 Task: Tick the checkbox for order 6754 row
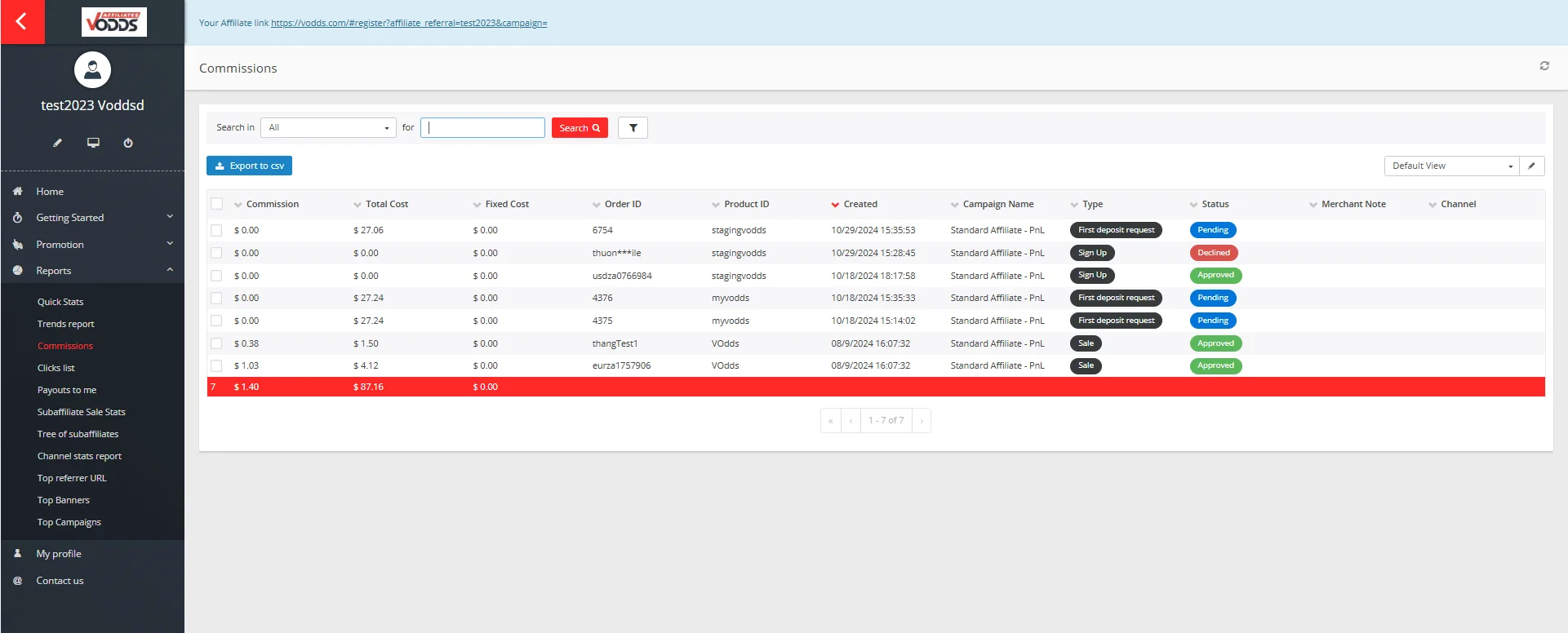coord(216,231)
